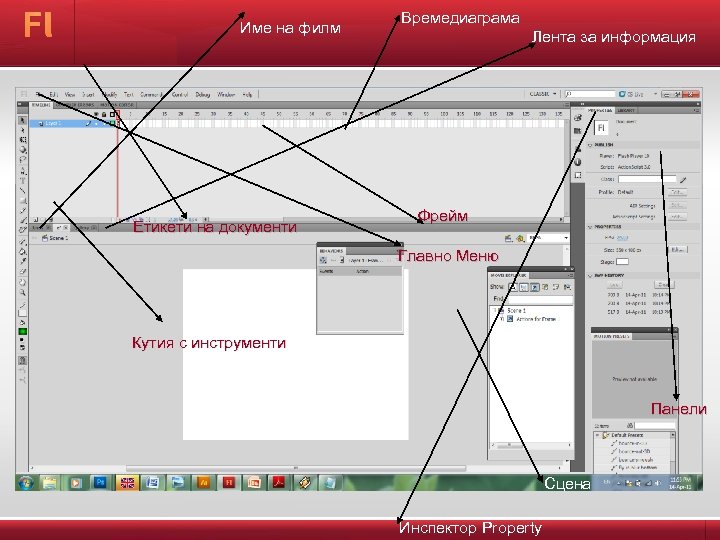This screenshot has width=720, height=540.
Task: Click Log button in SWF History
Action: [614, 285]
